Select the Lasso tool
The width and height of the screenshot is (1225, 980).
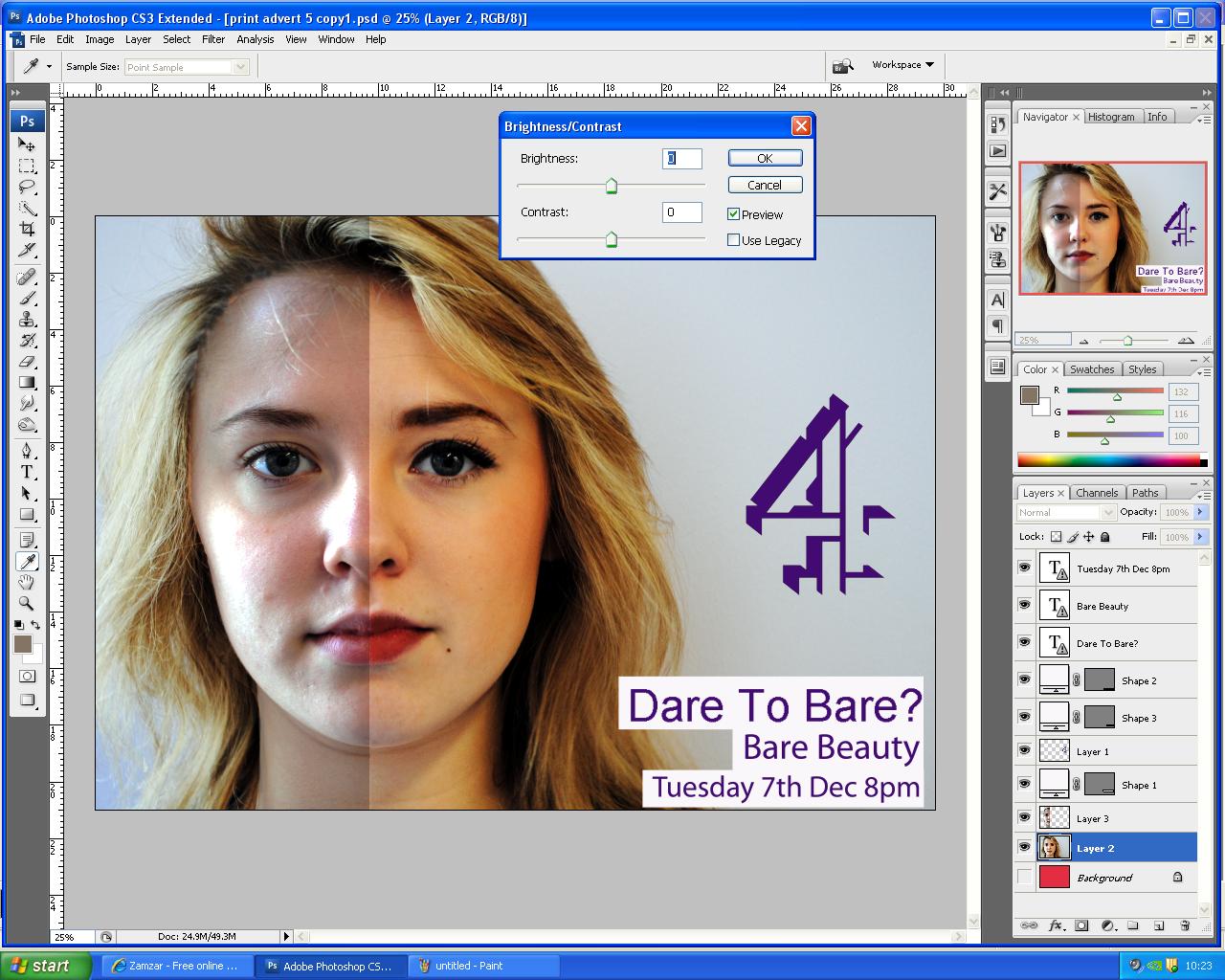tap(27, 187)
